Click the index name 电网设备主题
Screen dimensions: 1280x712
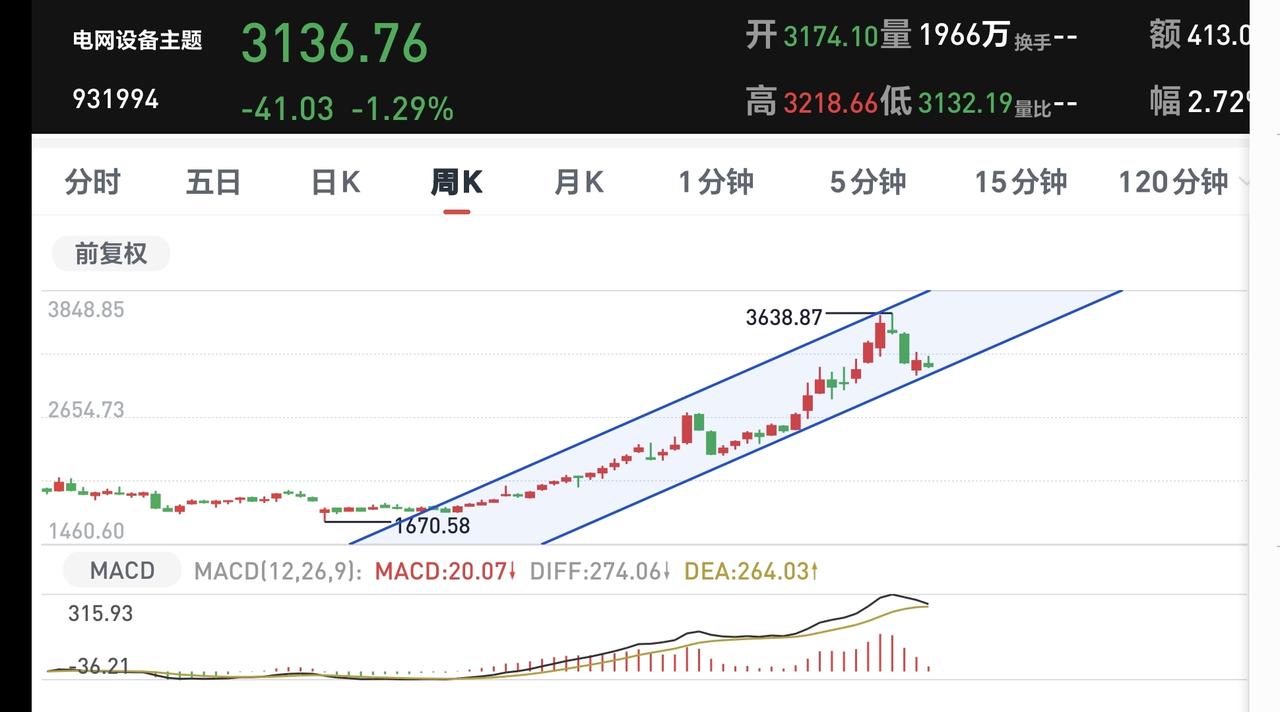(x=138, y=40)
